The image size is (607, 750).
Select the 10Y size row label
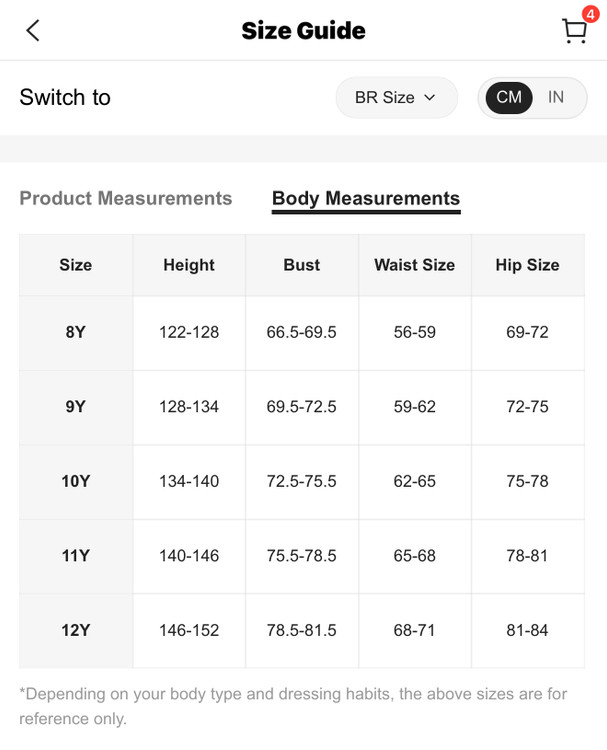pyautogui.click(x=76, y=481)
